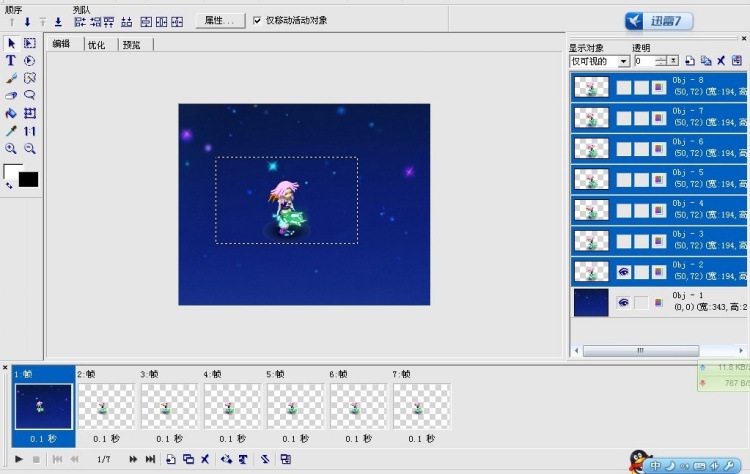
Task: Jump to the last frame
Action: click(150, 459)
